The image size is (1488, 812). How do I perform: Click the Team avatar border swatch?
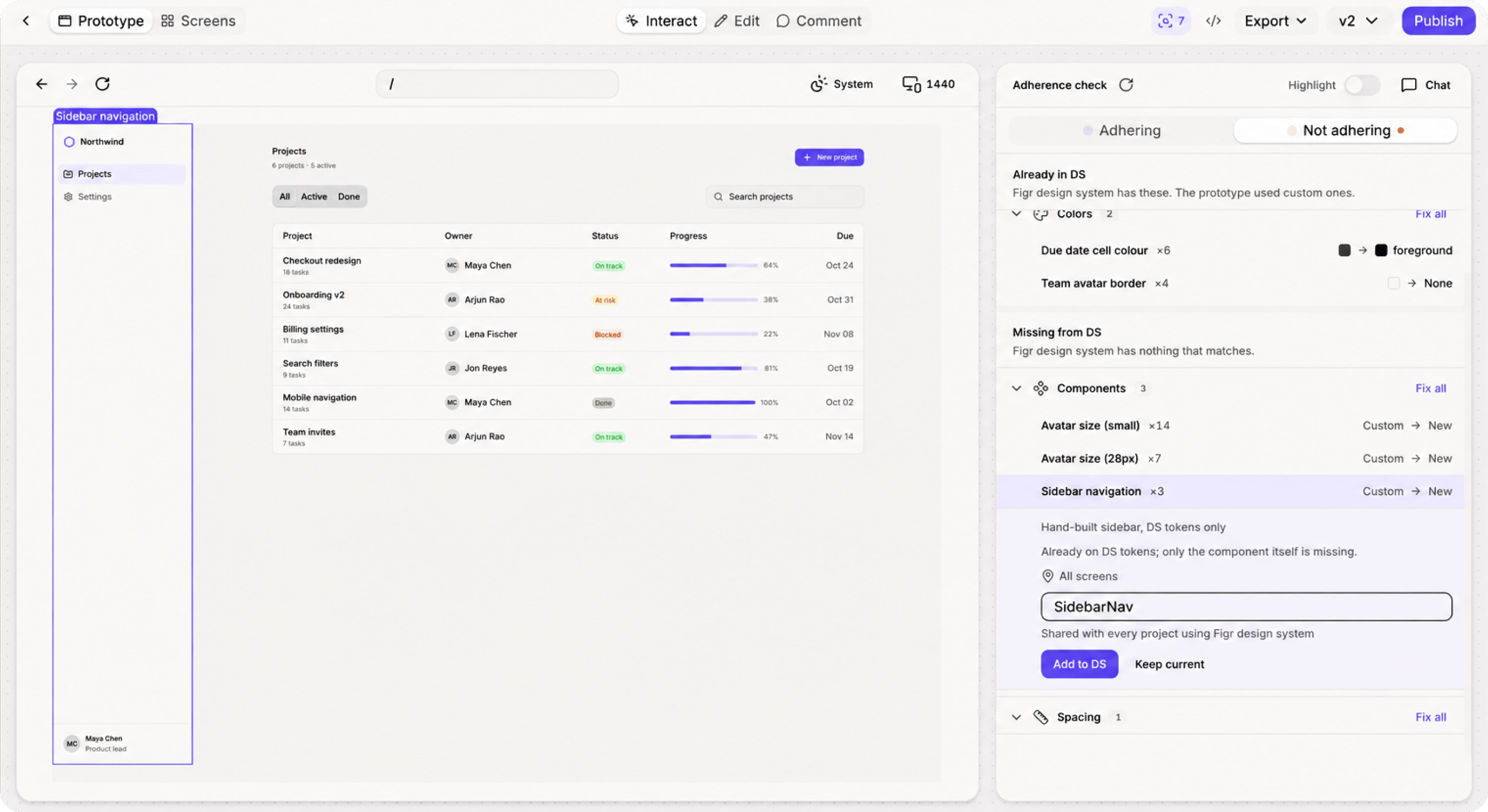tap(1393, 283)
